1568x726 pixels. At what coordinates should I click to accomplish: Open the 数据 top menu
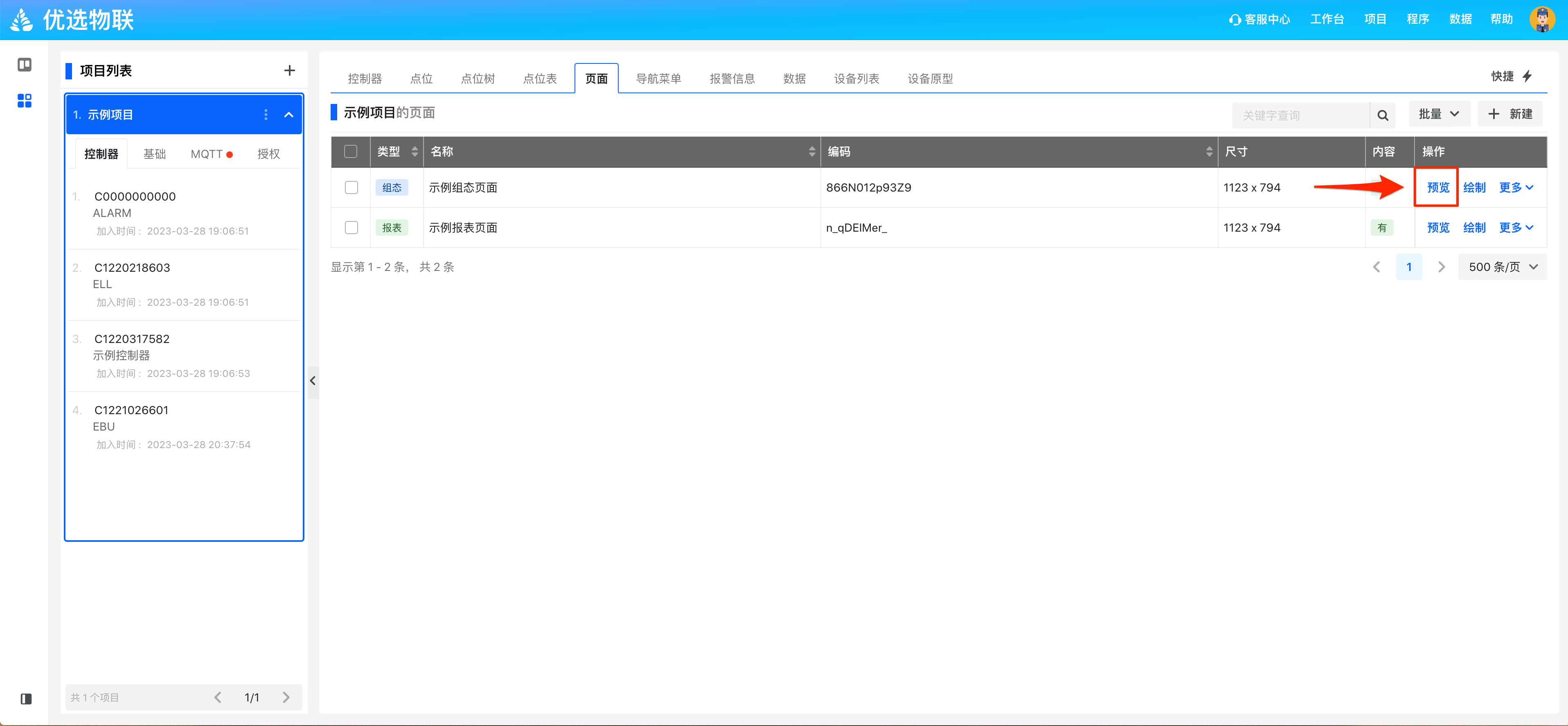click(x=1460, y=20)
